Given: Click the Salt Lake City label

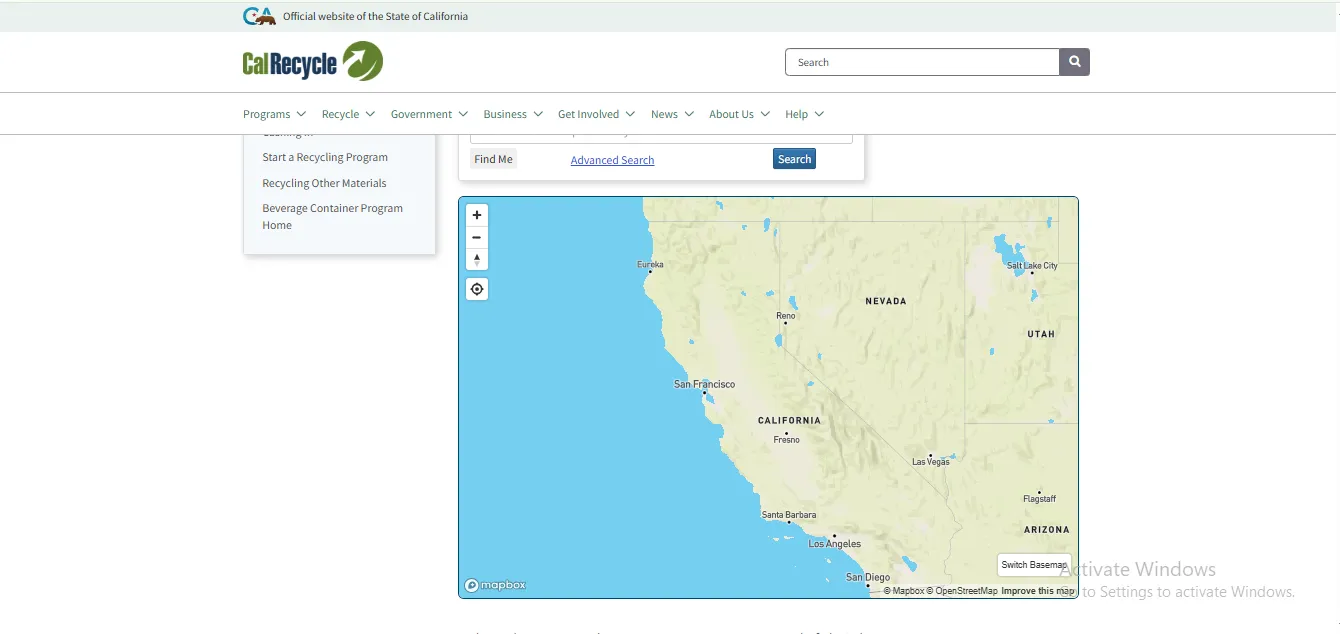Looking at the screenshot, I should (1032, 266).
